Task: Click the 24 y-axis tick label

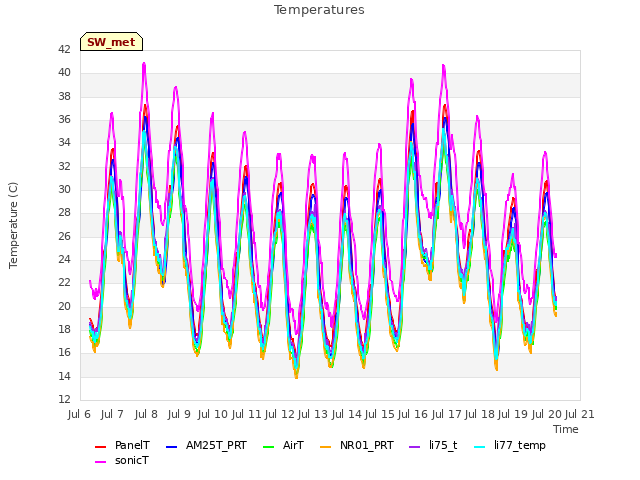Action: (64, 260)
